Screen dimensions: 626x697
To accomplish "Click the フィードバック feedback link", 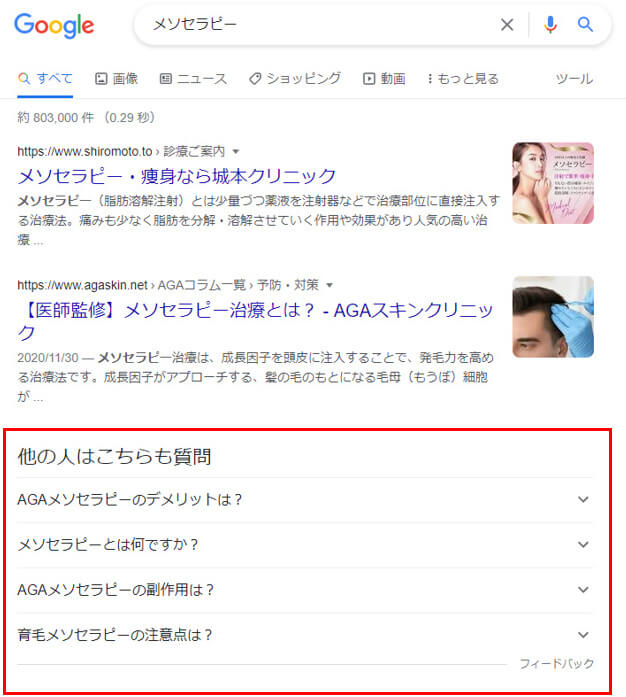I will pos(557,664).
